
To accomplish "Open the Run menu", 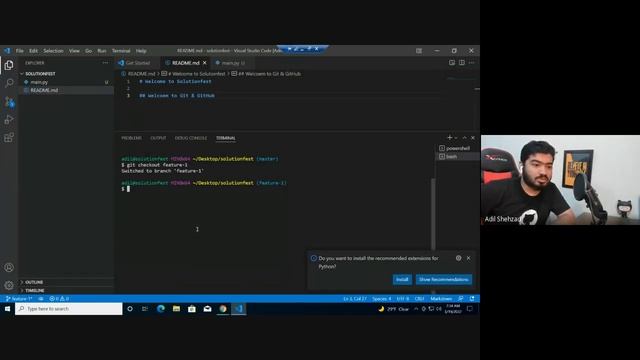I will 102,51.
